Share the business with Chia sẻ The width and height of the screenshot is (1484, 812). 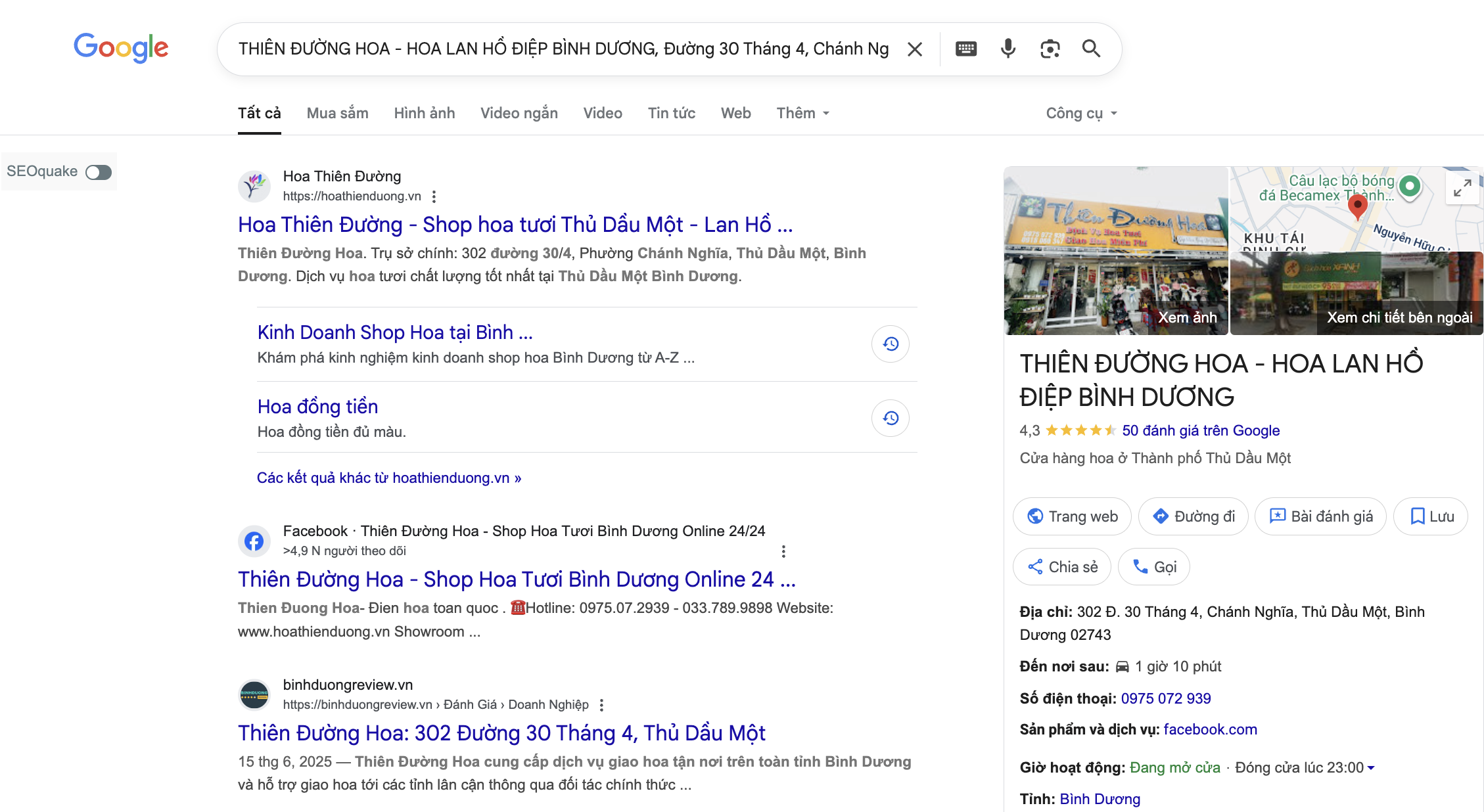(x=1062, y=567)
